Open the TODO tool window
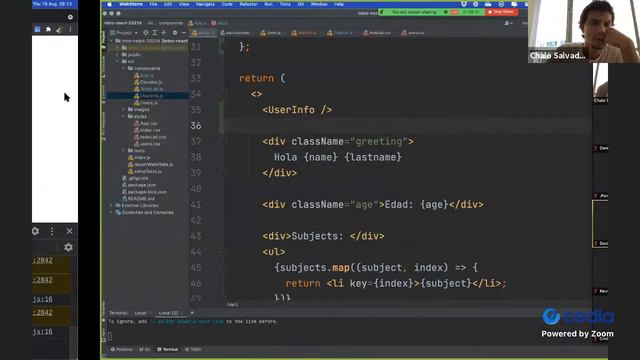The height and width of the screenshot is (360, 640). click(x=193, y=349)
